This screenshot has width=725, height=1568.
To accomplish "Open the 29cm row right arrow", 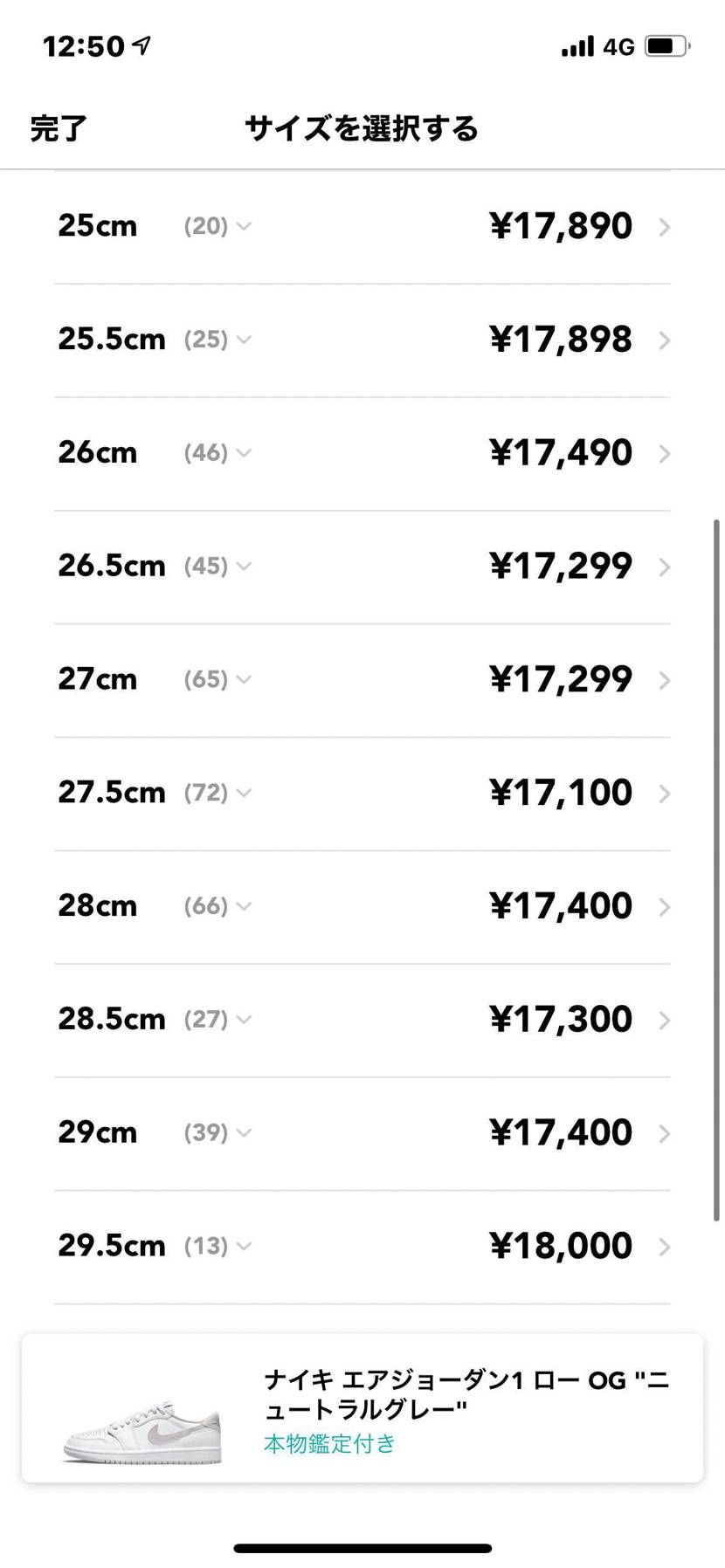I will (665, 1133).
